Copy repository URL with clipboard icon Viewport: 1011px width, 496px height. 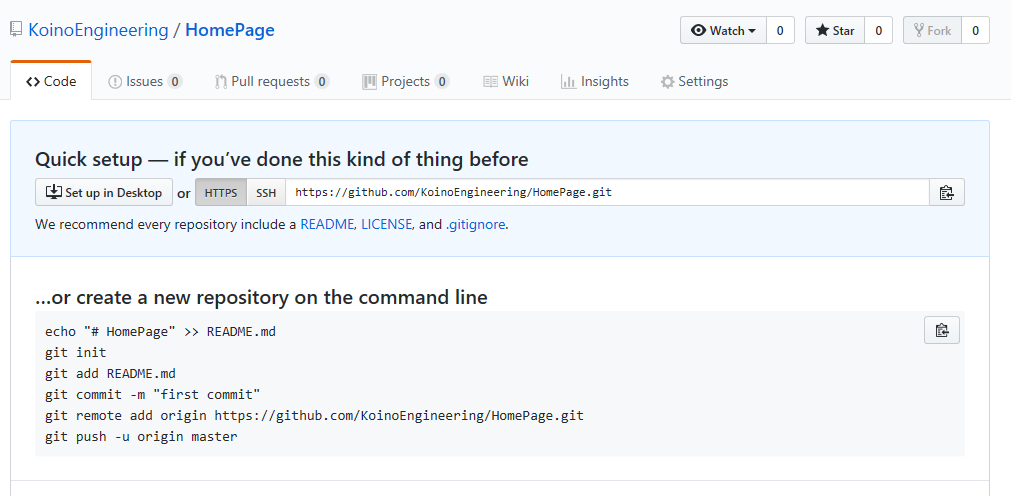point(947,192)
